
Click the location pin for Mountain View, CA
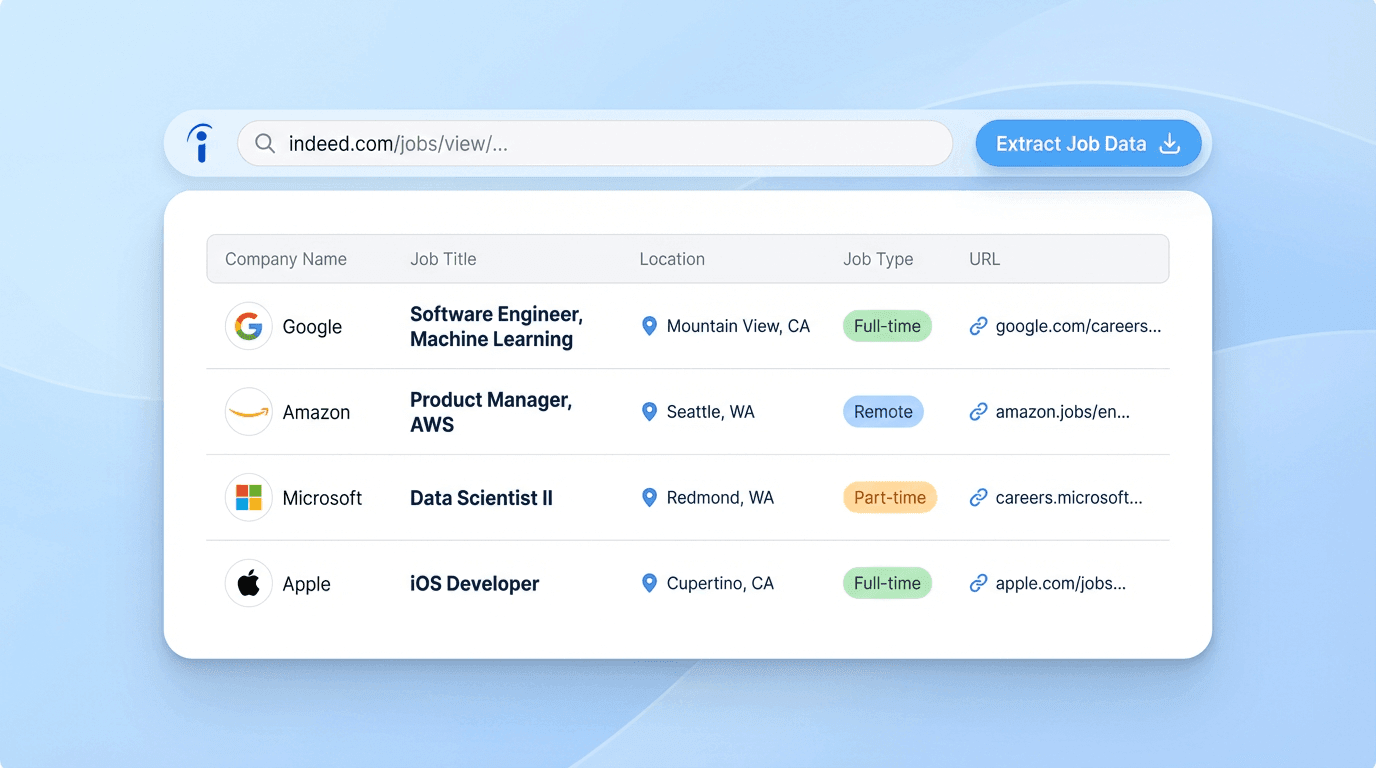(648, 325)
